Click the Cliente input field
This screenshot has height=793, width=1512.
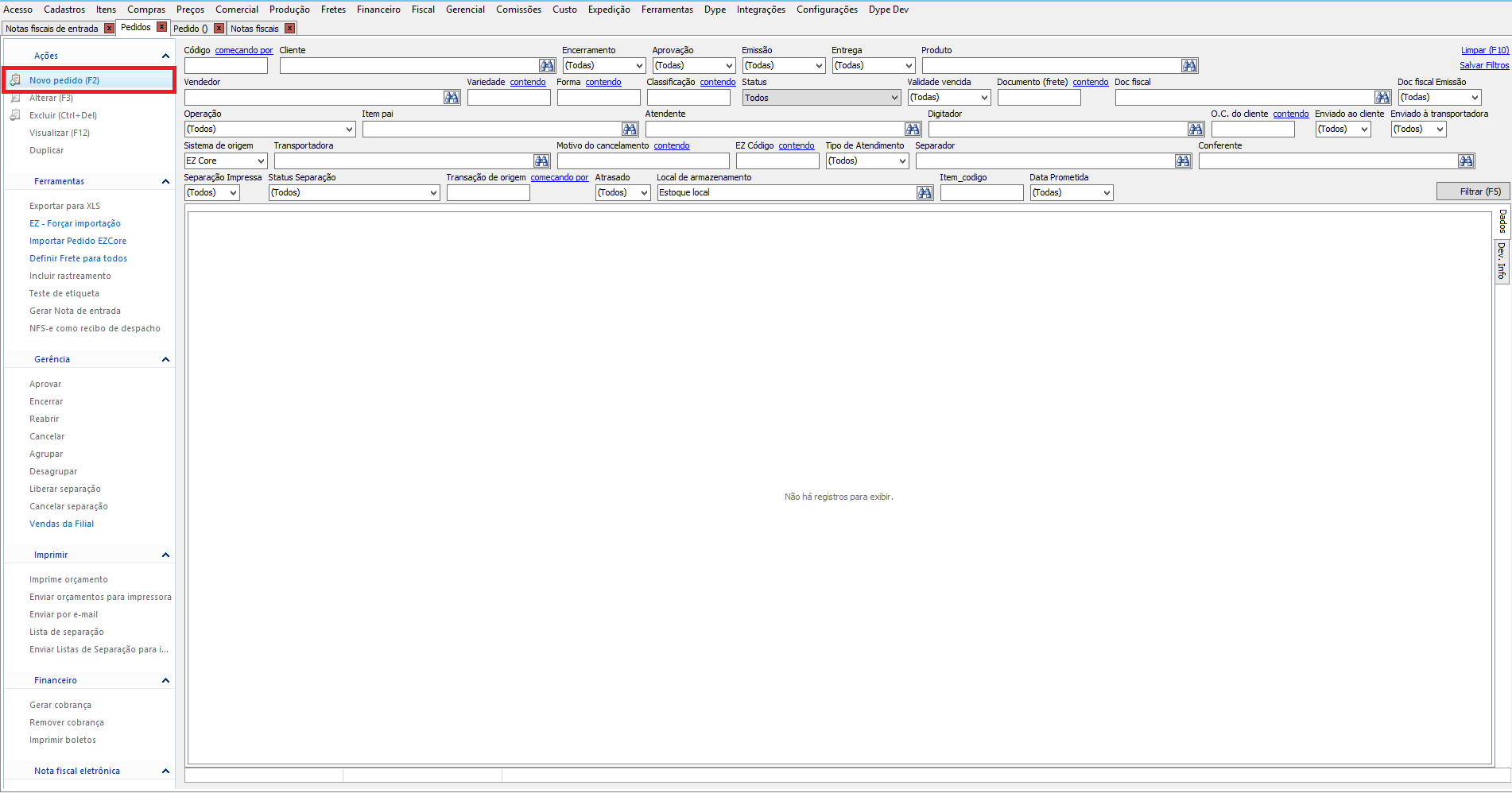point(409,66)
